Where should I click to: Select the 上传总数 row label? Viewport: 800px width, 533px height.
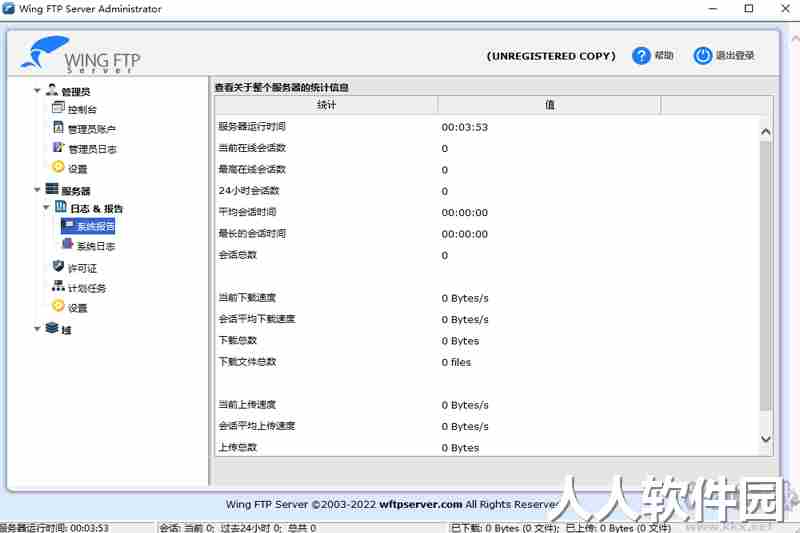238,448
